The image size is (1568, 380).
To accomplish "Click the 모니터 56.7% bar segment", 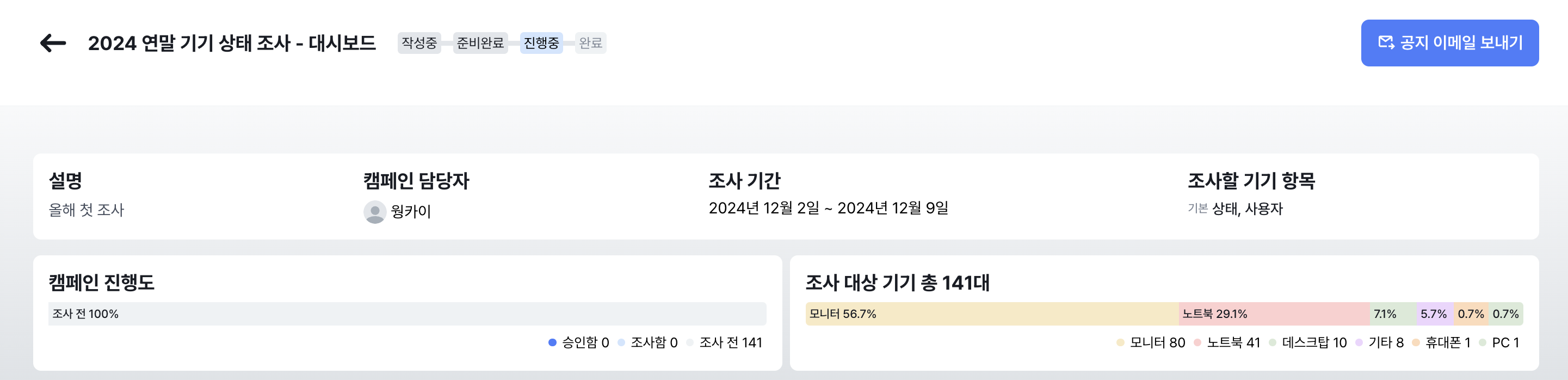I will [992, 314].
